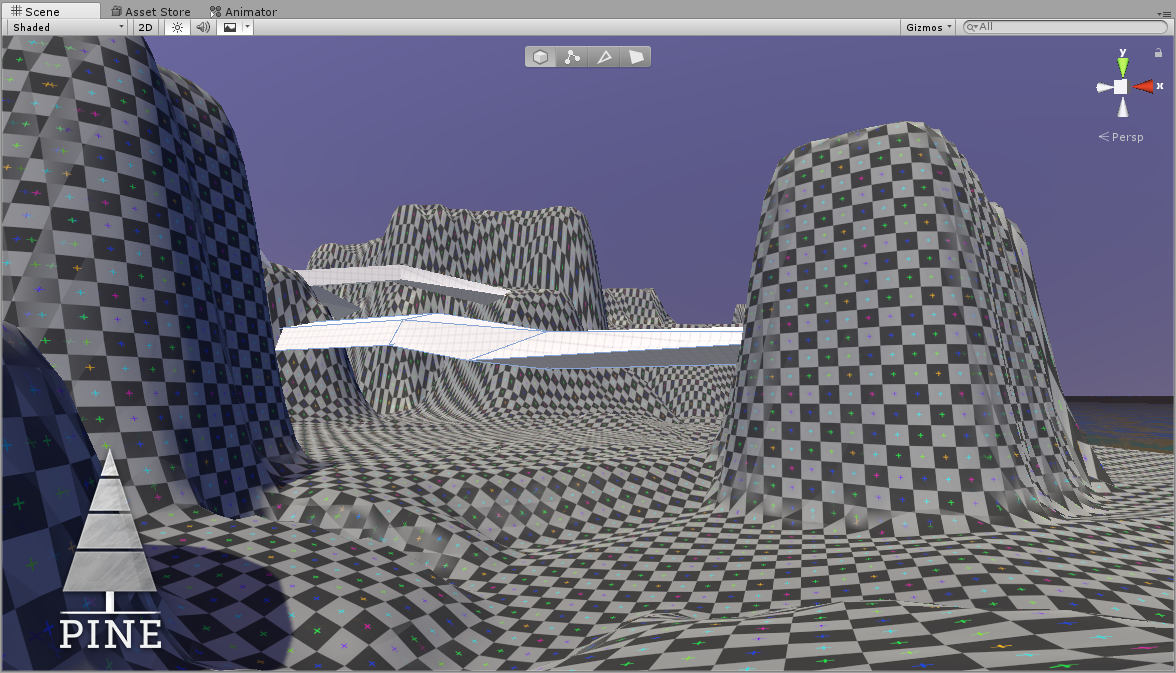Open the Asset Store tab
Screen dimensions: 1176x673
point(151,11)
